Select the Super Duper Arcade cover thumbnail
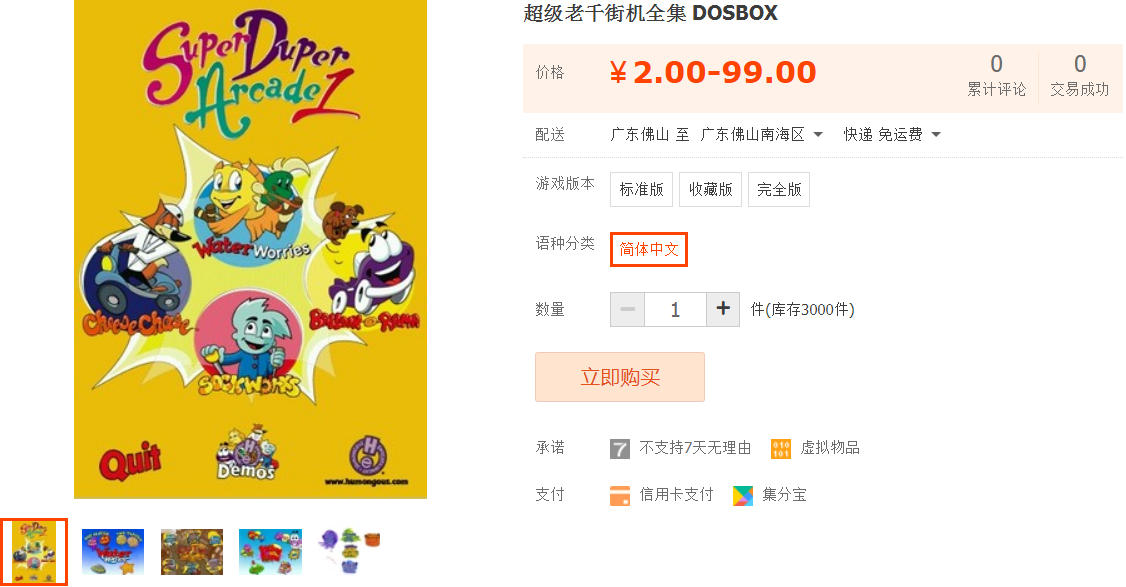 click(34, 552)
